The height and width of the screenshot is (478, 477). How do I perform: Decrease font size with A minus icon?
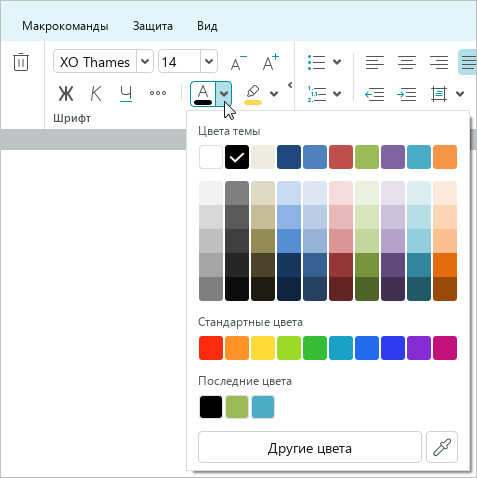click(x=238, y=62)
